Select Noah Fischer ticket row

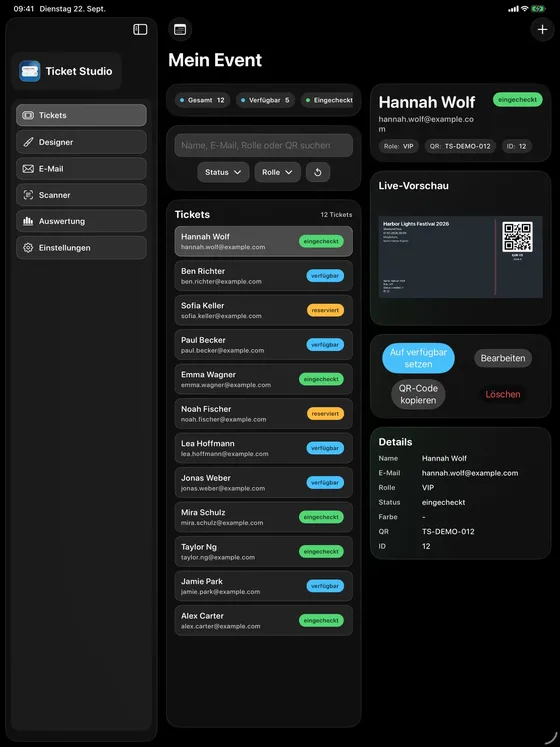tap(264, 414)
